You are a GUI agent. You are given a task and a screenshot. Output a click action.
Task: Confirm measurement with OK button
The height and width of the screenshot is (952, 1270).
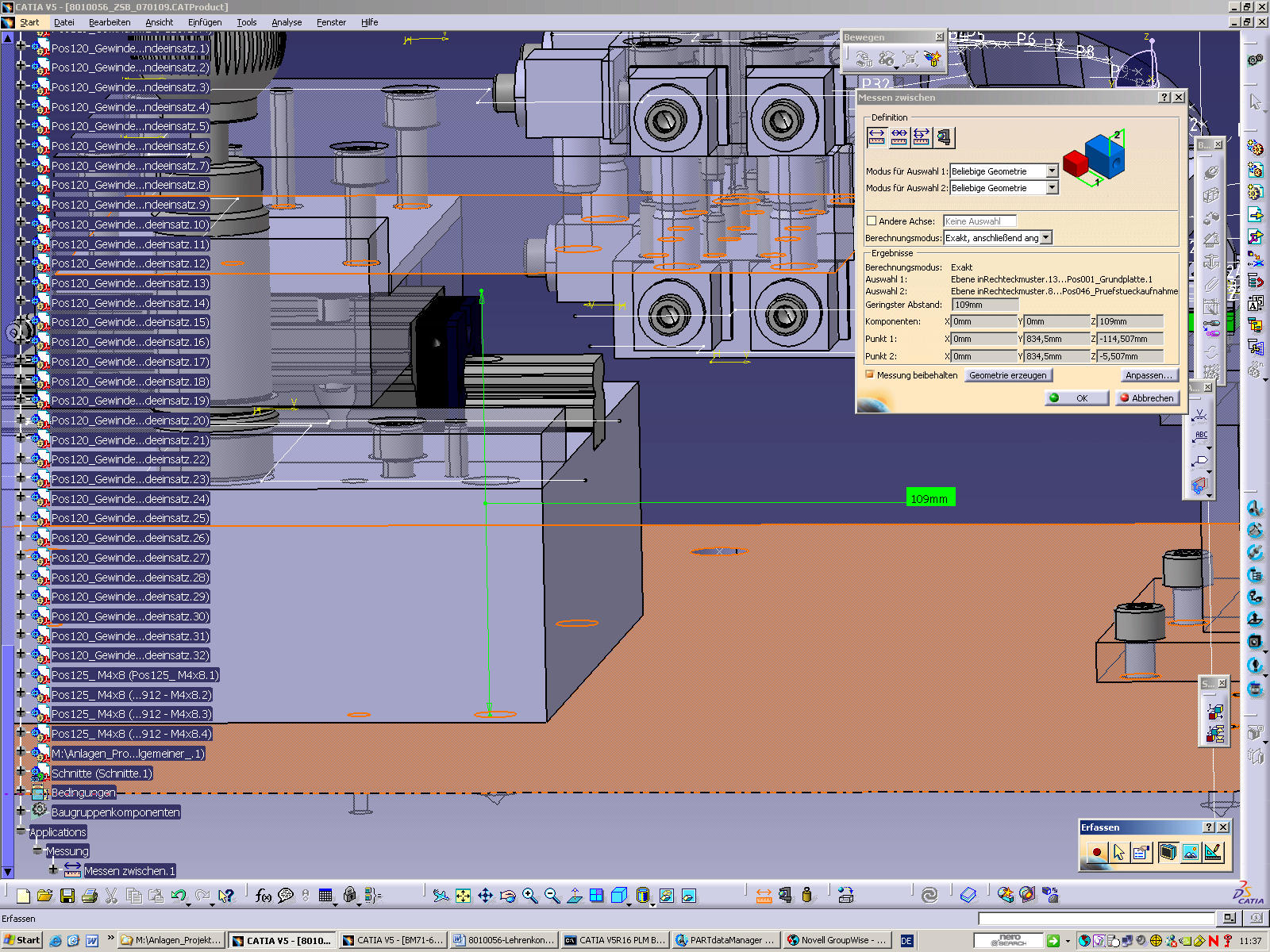(1076, 398)
